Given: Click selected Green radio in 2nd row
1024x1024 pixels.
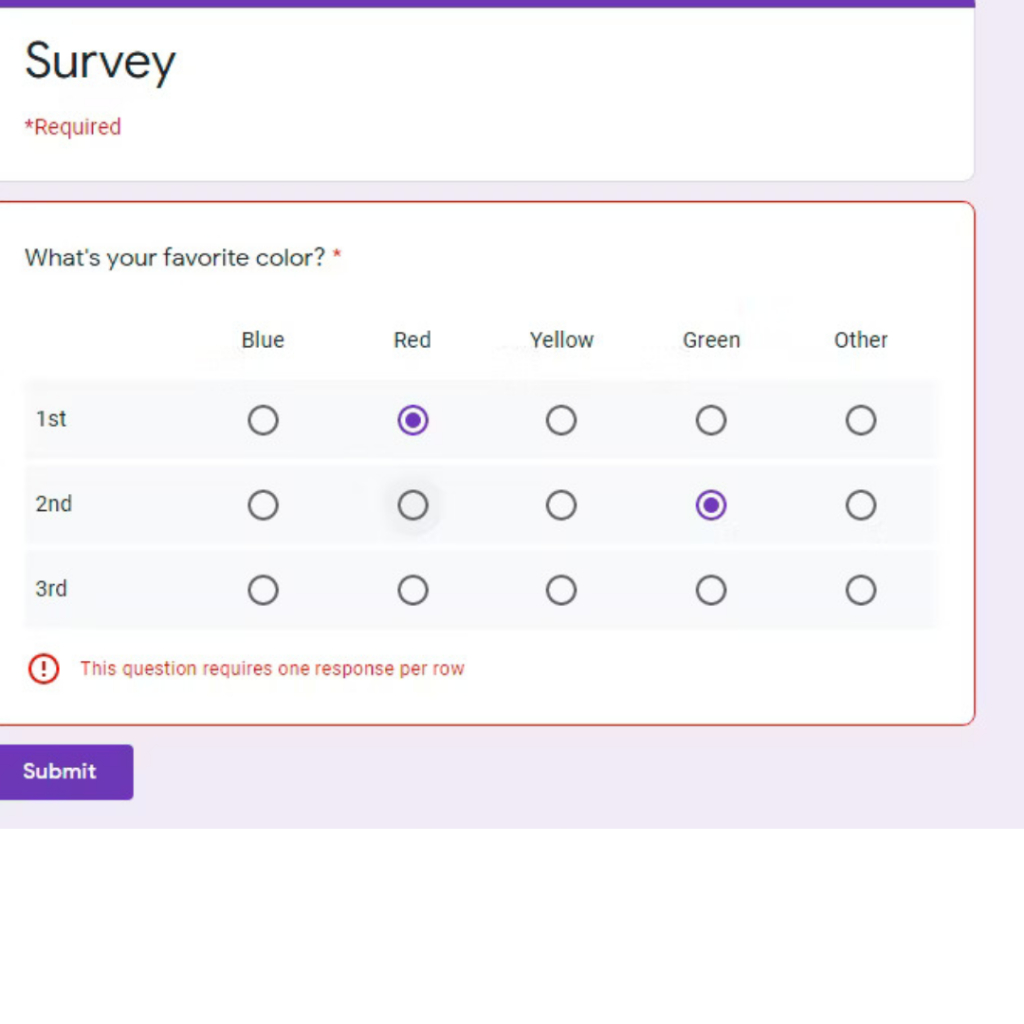Looking at the screenshot, I should click(x=711, y=505).
